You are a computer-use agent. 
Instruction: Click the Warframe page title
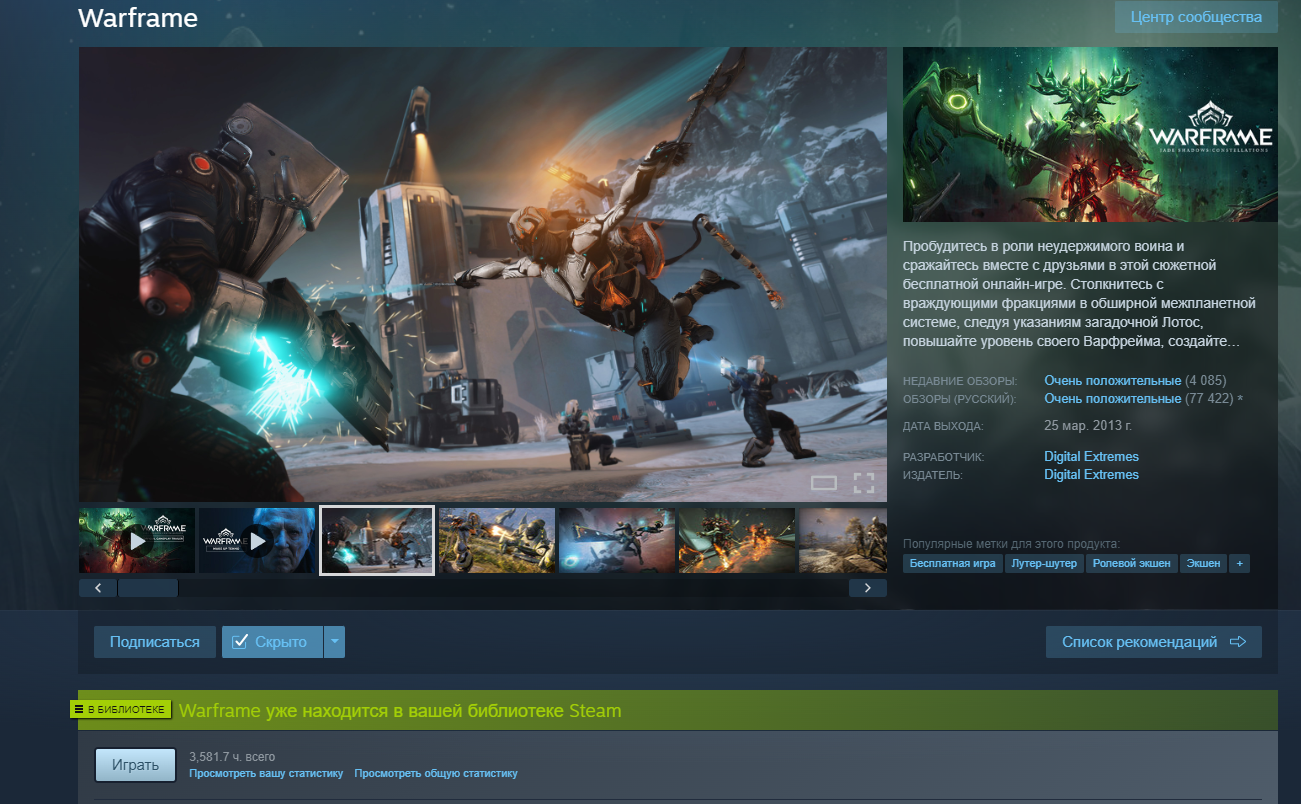138,19
